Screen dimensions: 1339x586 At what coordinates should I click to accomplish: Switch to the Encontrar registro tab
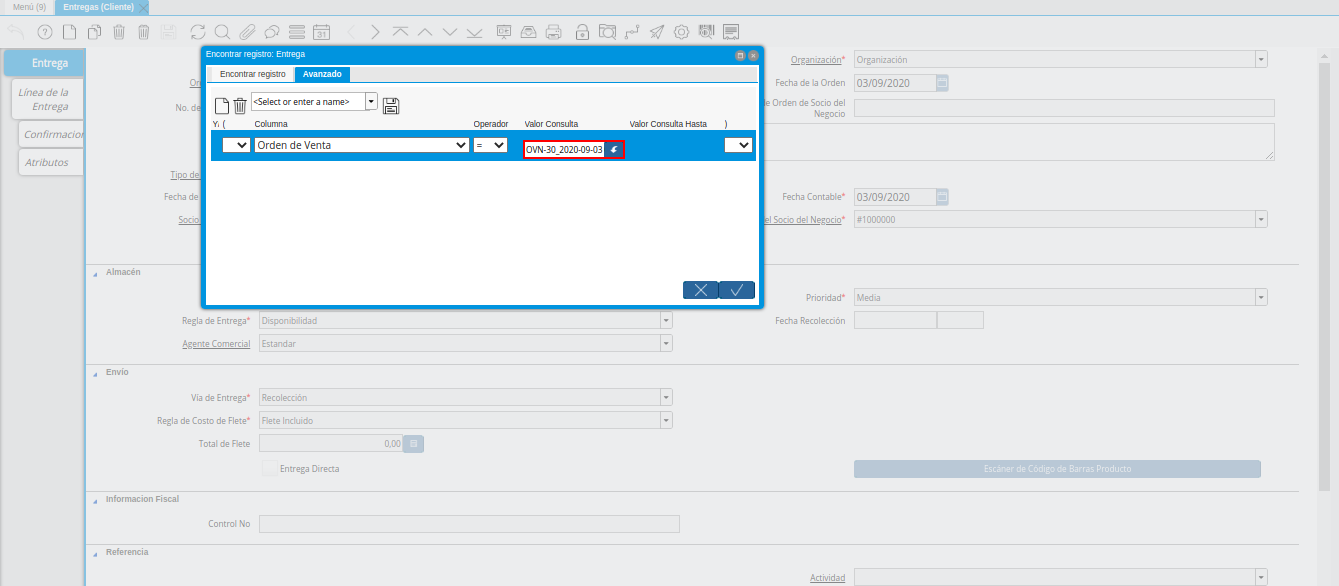pos(252,74)
